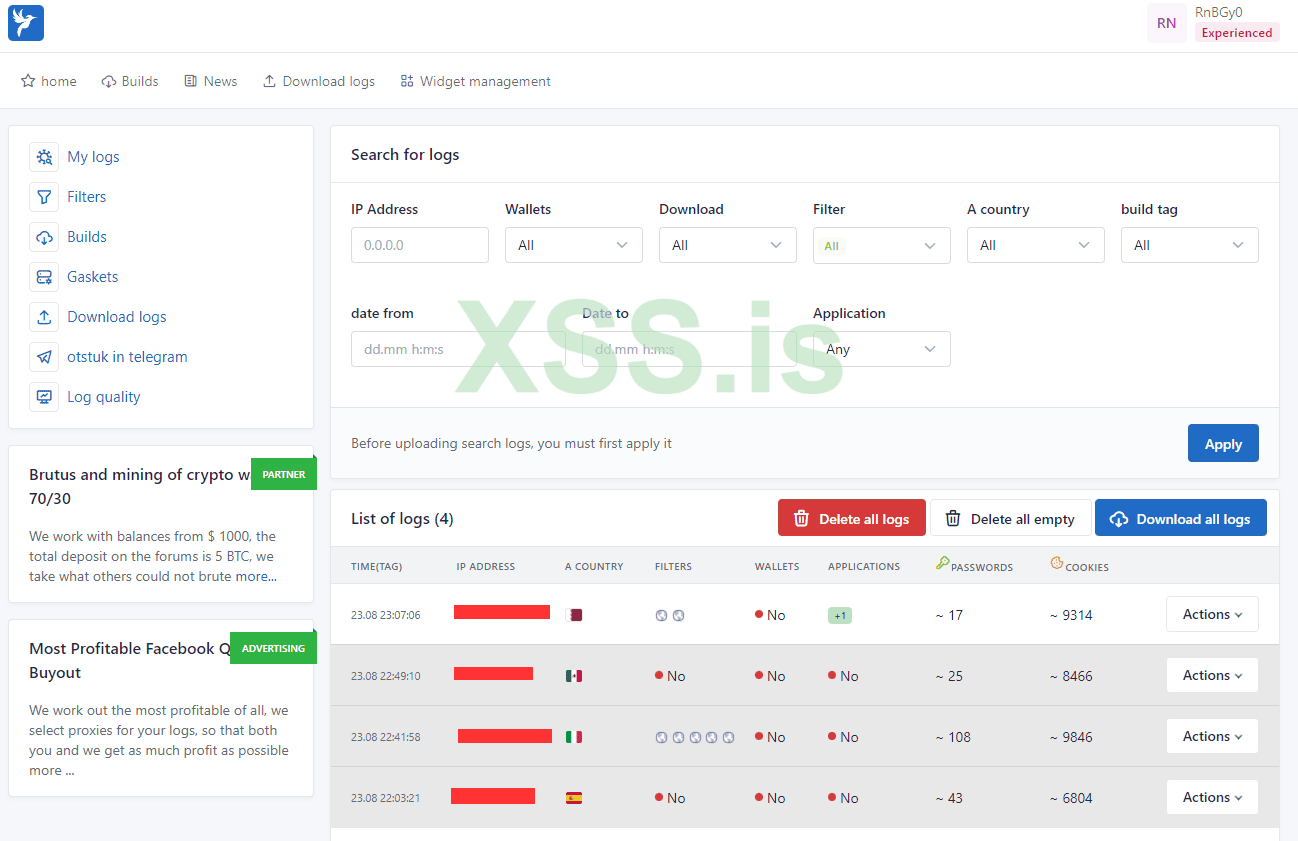Open the Actions menu for the 22:49:10 log
Screen dimensions: 1298x841
coord(1212,675)
